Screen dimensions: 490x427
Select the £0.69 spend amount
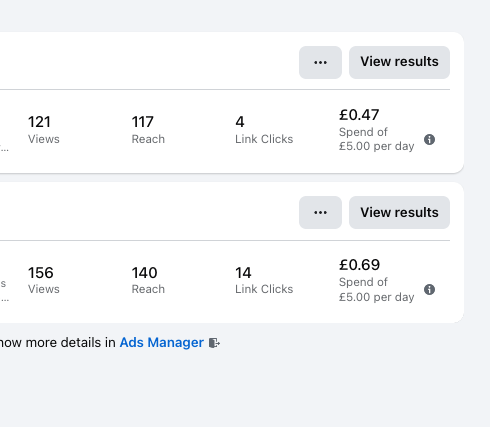click(x=359, y=265)
